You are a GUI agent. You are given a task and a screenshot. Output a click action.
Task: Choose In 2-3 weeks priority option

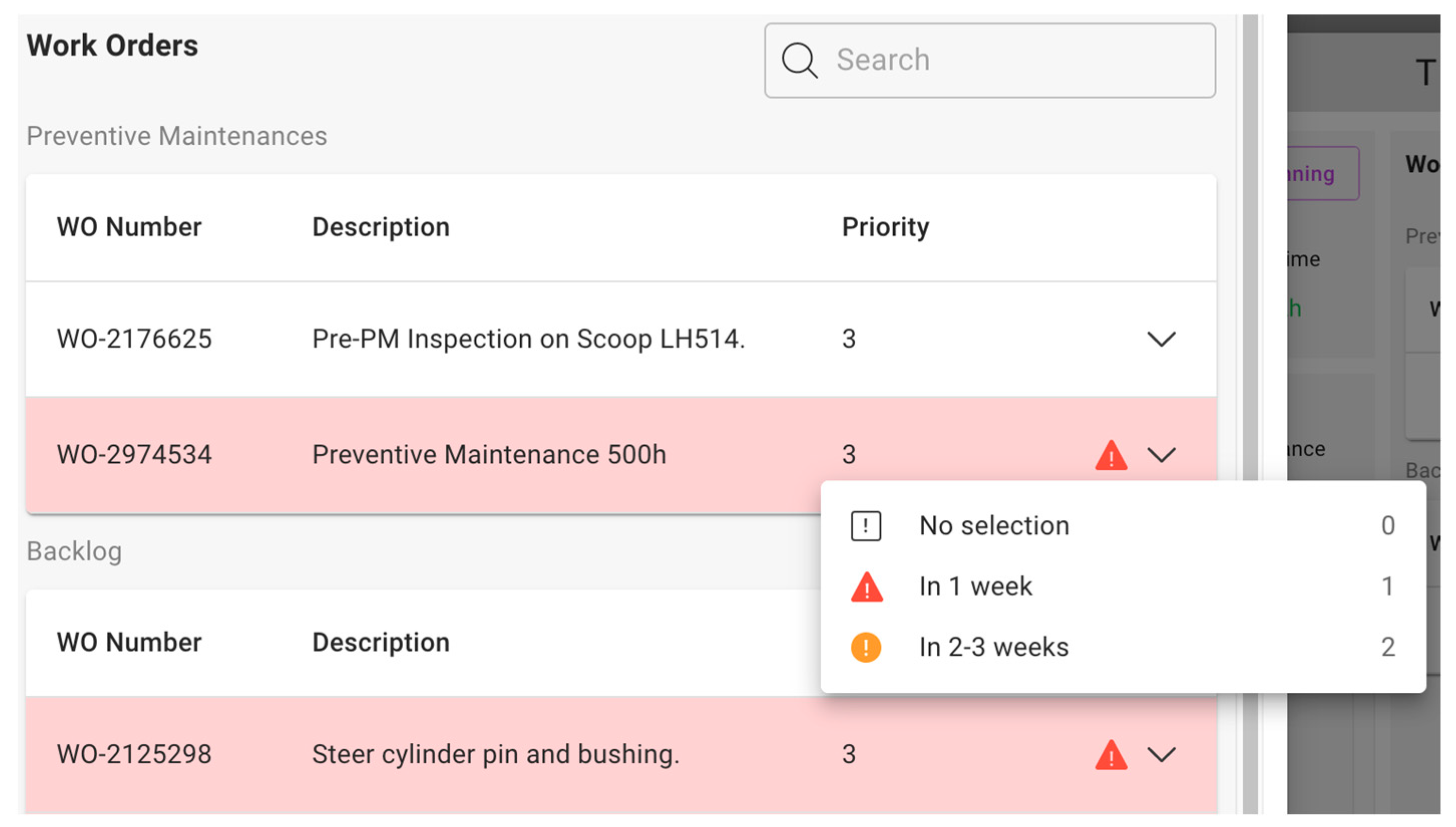click(x=993, y=647)
